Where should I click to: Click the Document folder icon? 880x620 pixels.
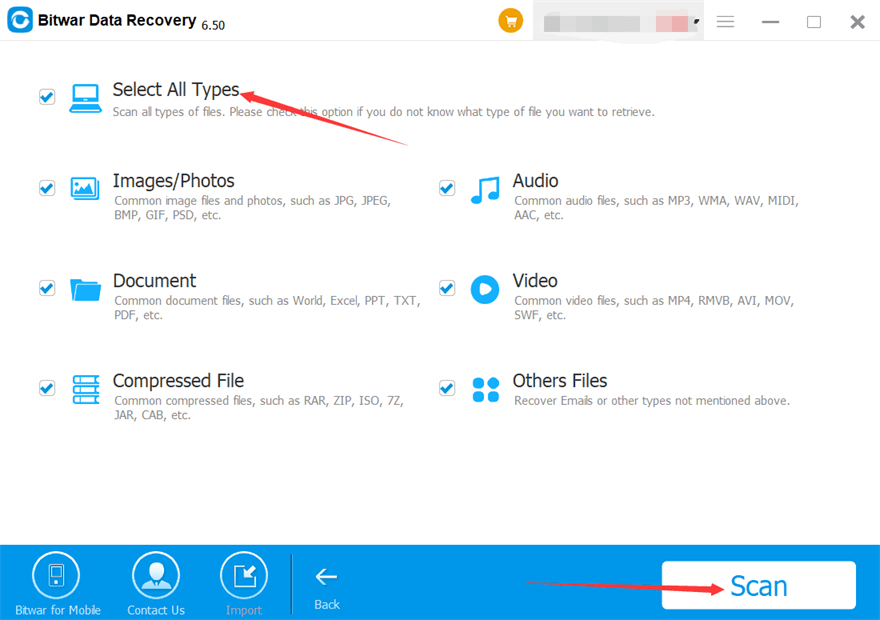85,290
